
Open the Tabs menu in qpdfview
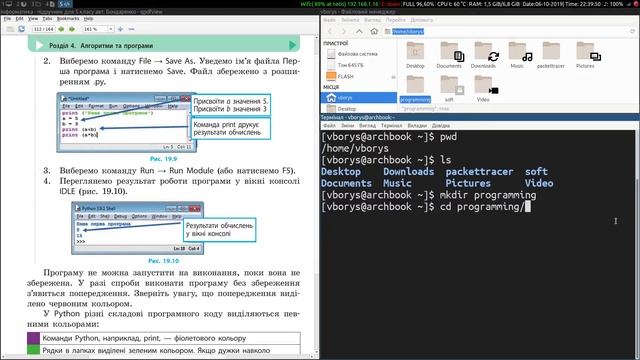tap(47, 19)
